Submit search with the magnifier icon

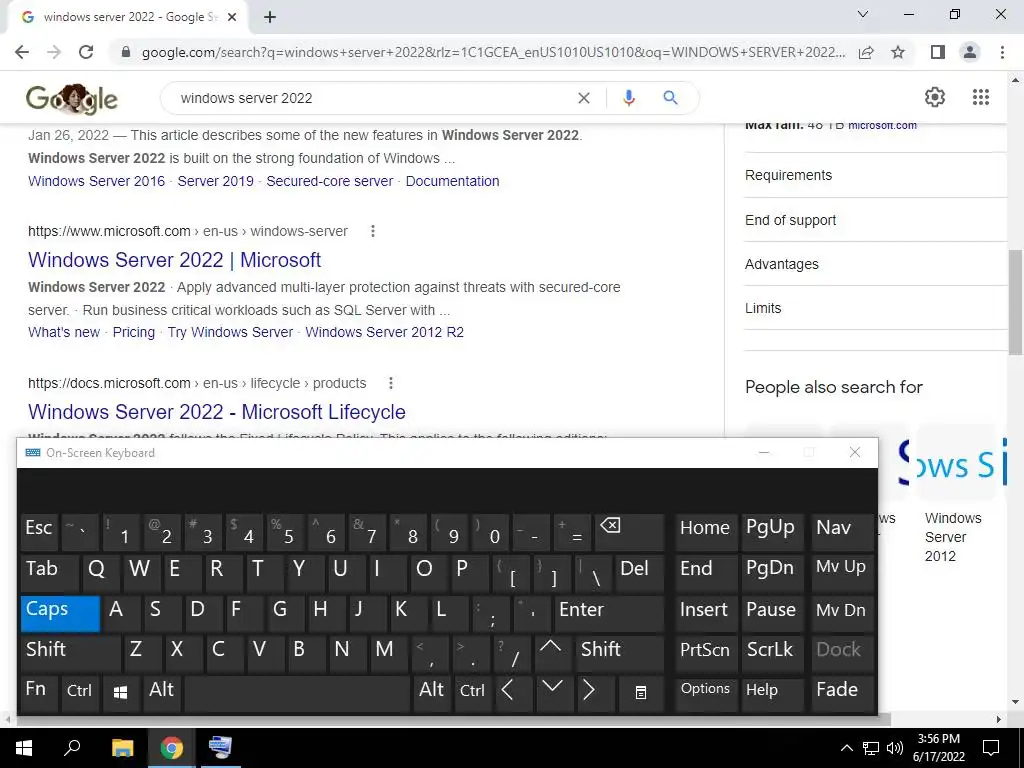670,98
